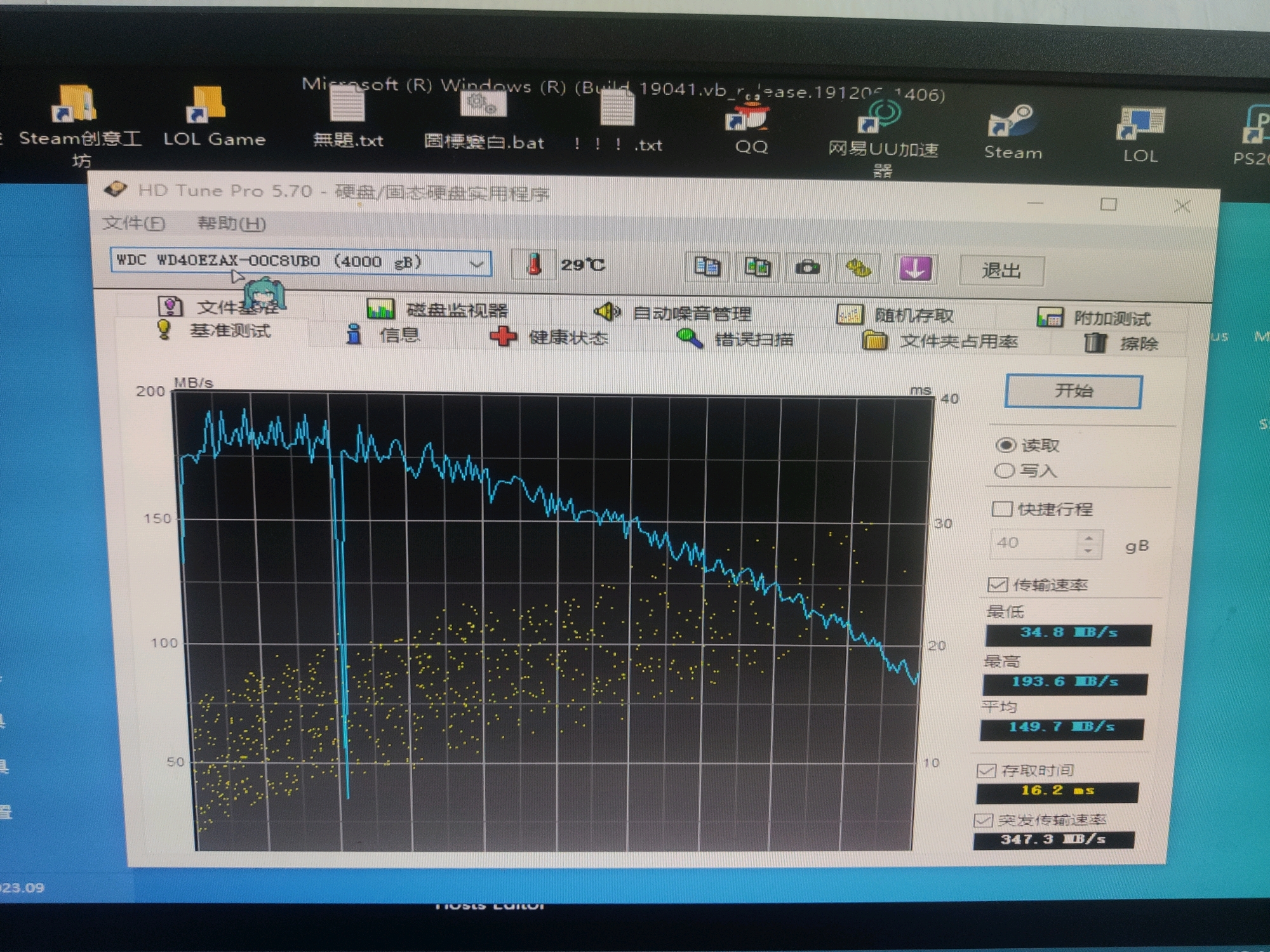Expand the WDC WD40EZAX drive dropdown

point(477,264)
